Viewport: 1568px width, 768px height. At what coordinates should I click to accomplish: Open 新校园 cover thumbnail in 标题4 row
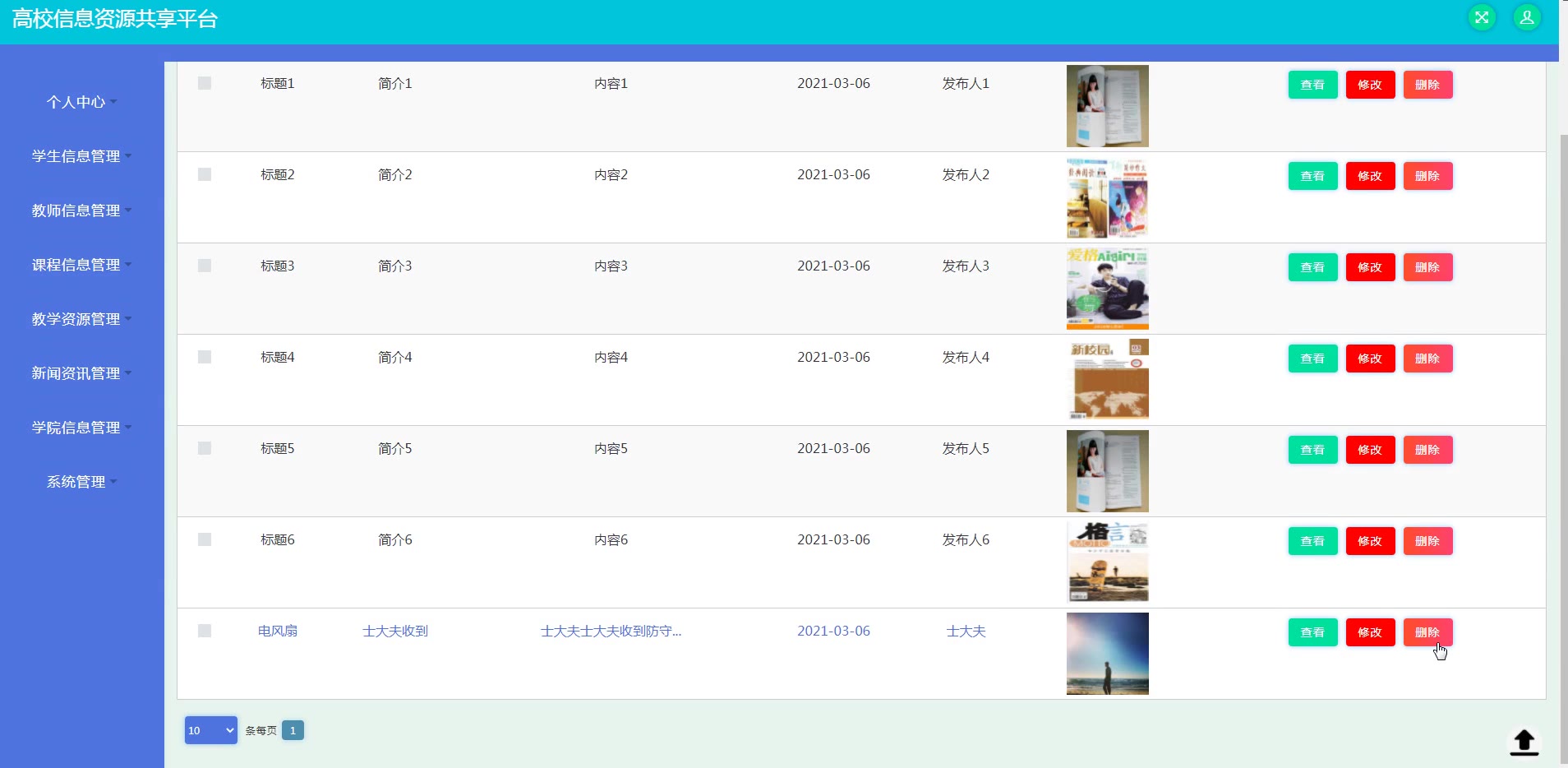[1108, 380]
